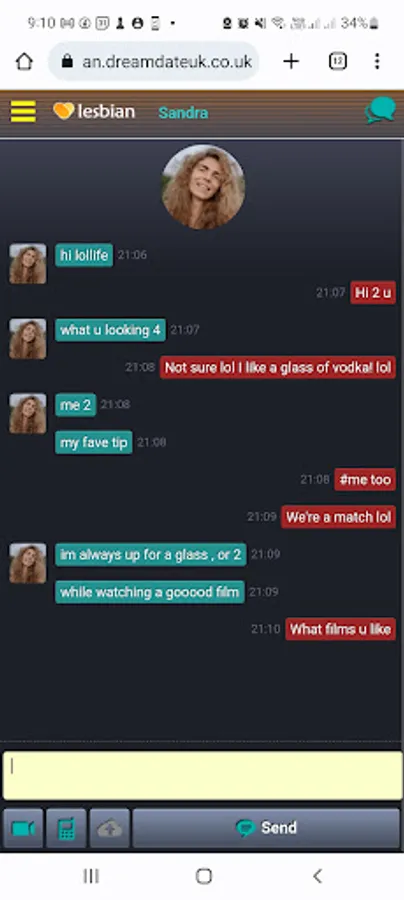Screen dimensions: 404x900
Task: Open the yellow hamburger menu
Action: (23, 111)
